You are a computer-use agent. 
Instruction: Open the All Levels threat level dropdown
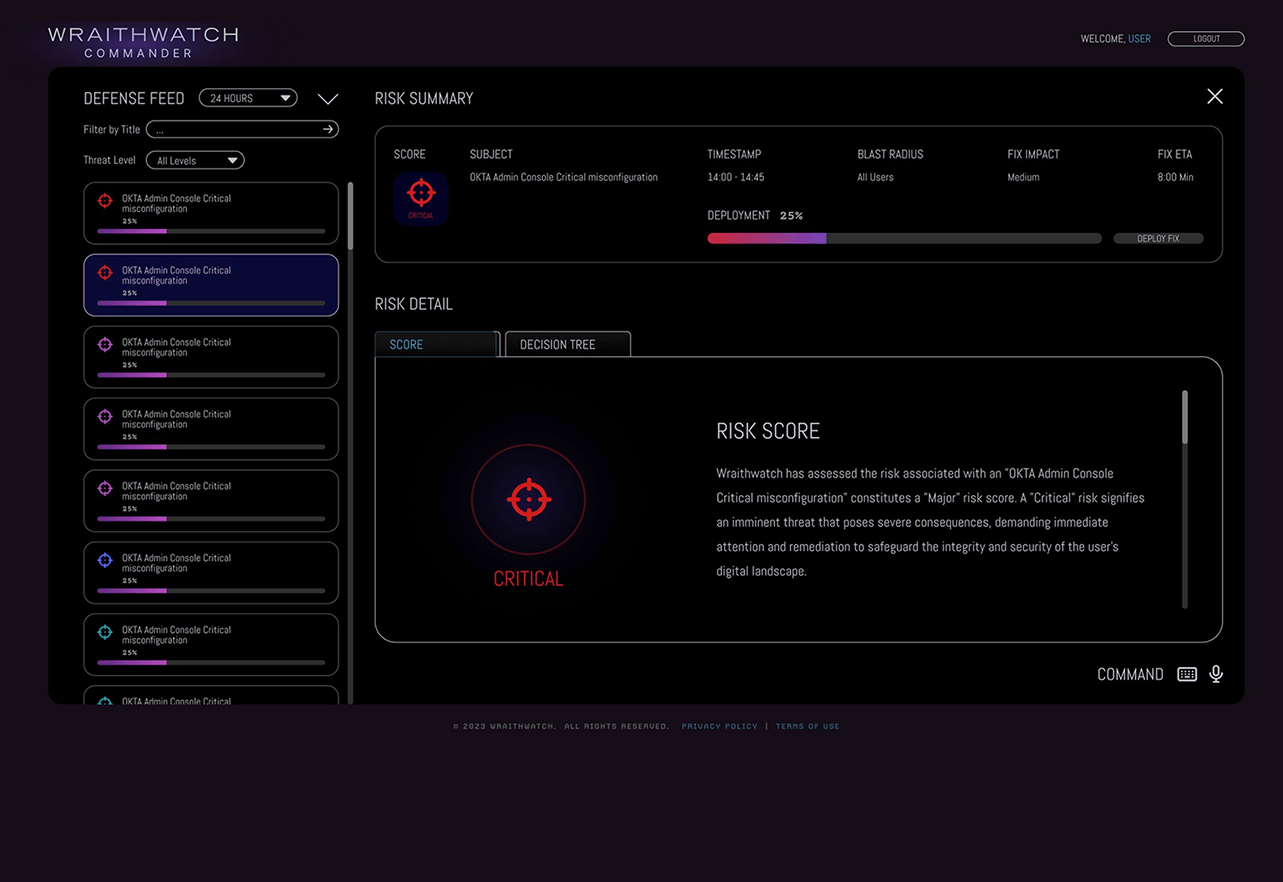click(x=195, y=160)
